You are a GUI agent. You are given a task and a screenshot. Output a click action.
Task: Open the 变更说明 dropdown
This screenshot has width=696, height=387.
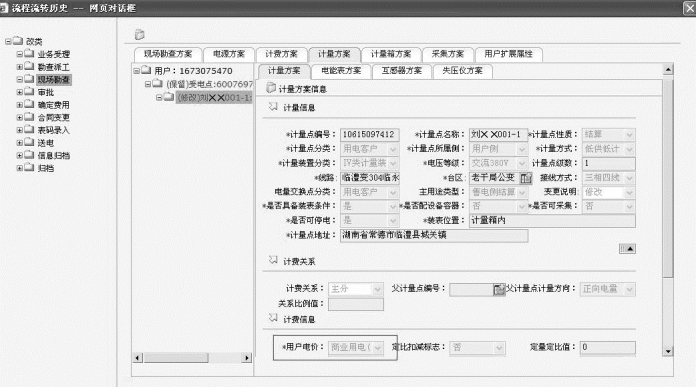point(629,193)
